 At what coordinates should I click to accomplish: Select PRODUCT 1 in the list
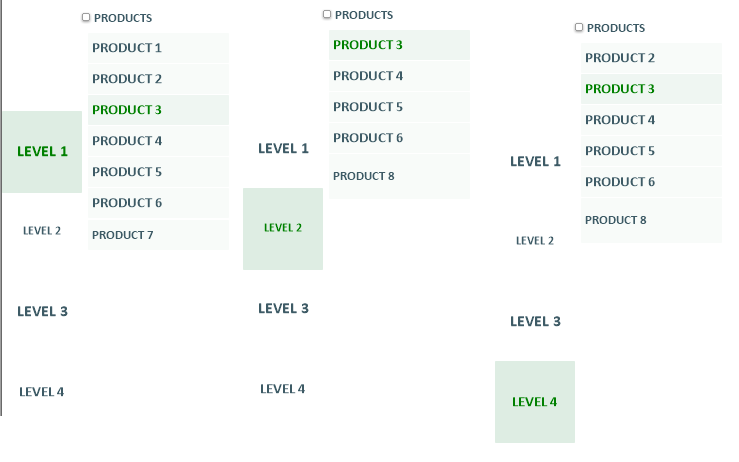158,48
